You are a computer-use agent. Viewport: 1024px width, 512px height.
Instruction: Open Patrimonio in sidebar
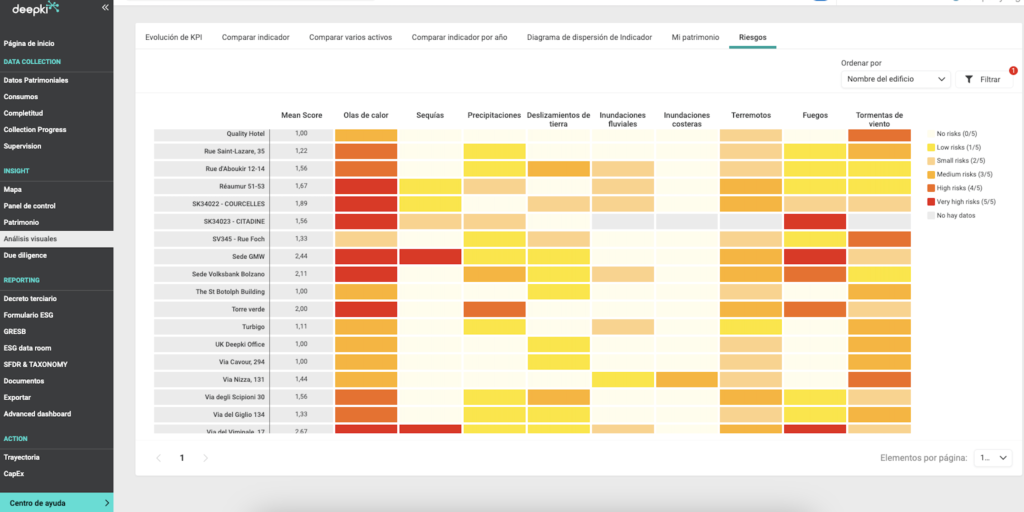pyautogui.click(x=21, y=222)
